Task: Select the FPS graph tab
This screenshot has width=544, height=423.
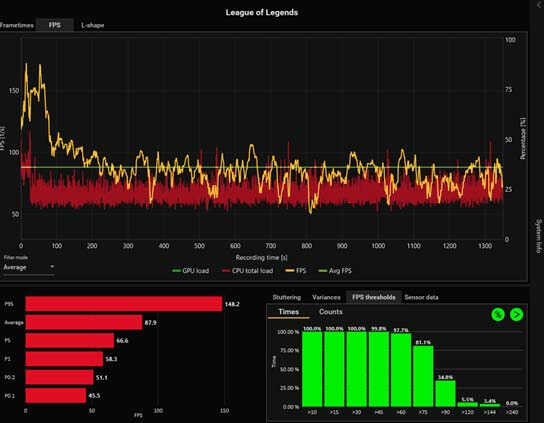Action: coord(54,25)
